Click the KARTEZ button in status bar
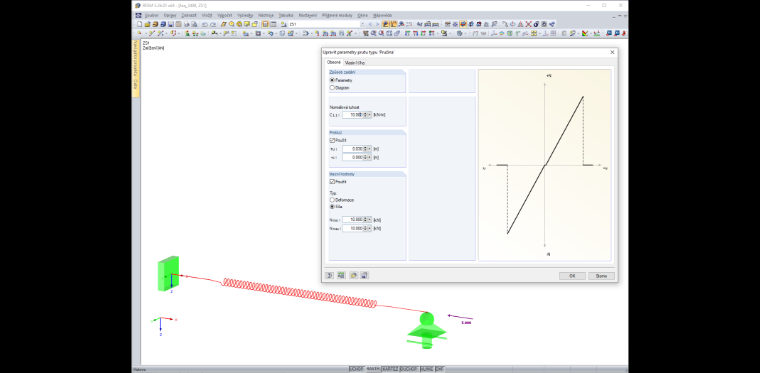This screenshot has width=760, height=373. [390, 369]
